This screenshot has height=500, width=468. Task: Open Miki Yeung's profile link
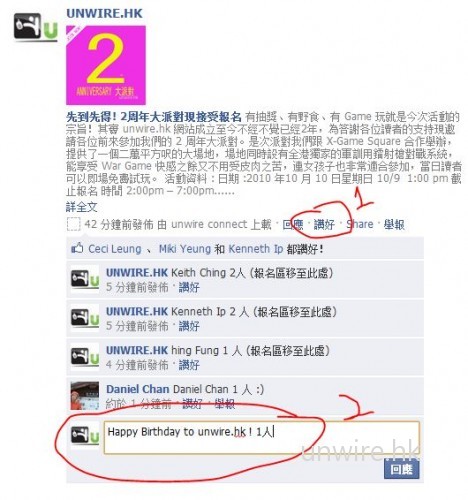185,249
